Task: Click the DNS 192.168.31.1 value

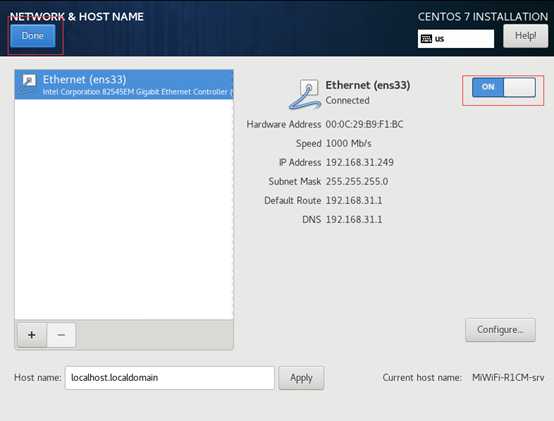Action: pyautogui.click(x=354, y=220)
